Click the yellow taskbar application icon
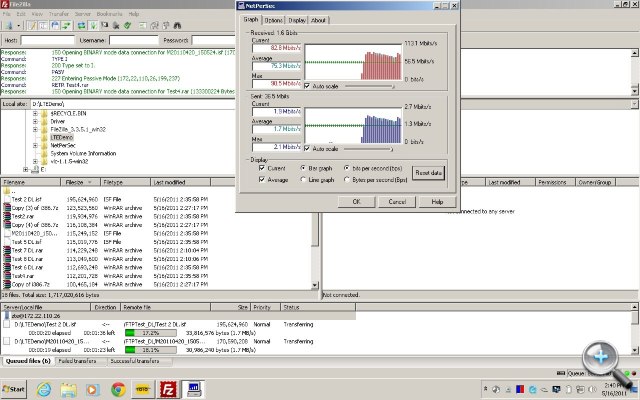 142,389
